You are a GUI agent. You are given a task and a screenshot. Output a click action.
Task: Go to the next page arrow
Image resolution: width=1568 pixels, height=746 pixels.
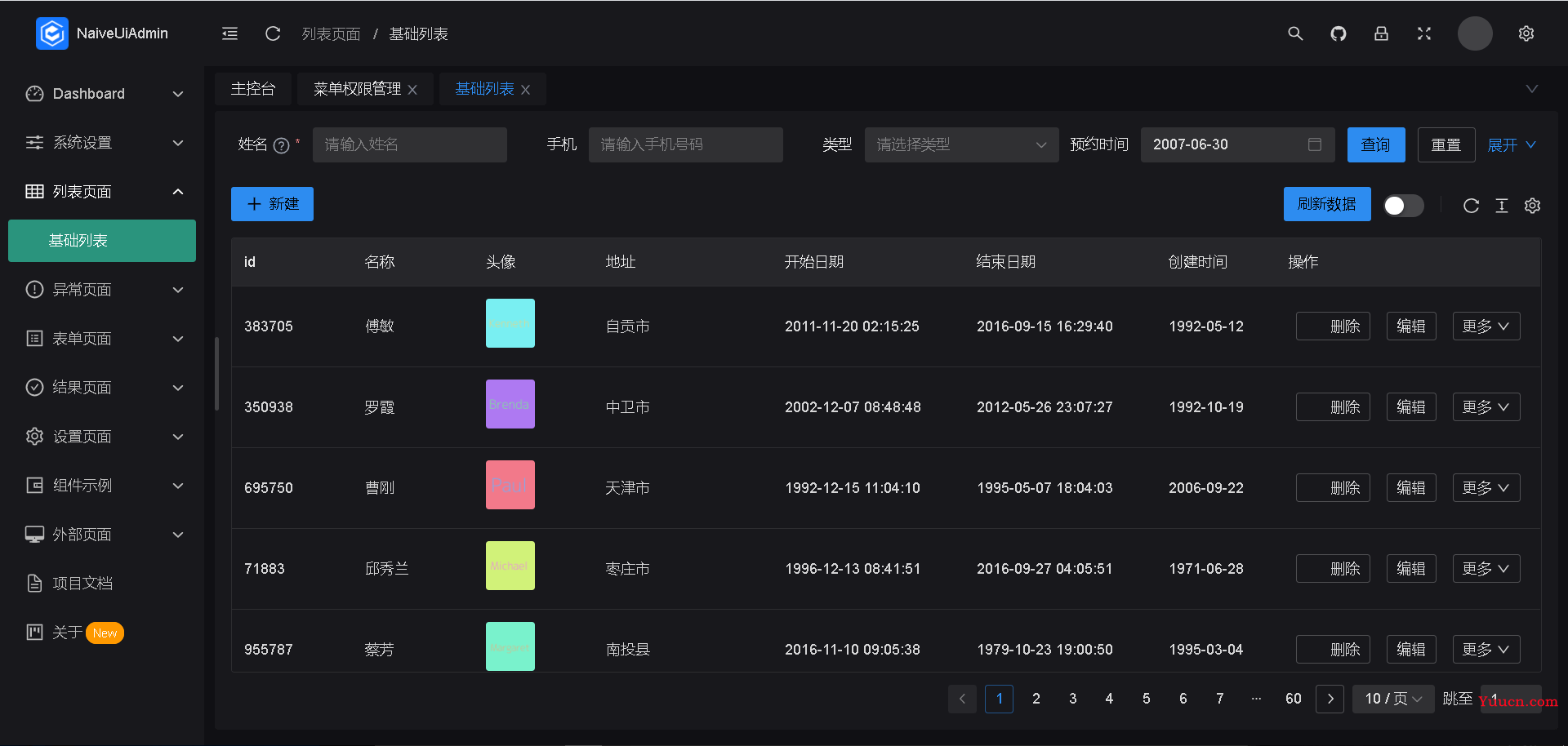point(1330,699)
